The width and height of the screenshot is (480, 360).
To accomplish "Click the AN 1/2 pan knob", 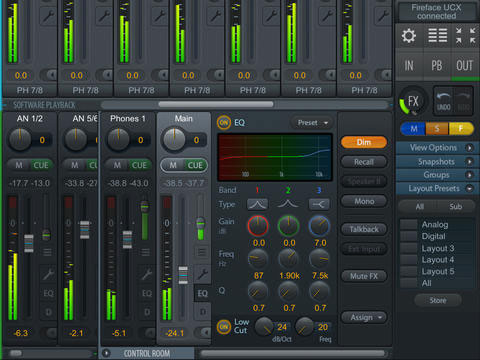I will click(20, 139).
